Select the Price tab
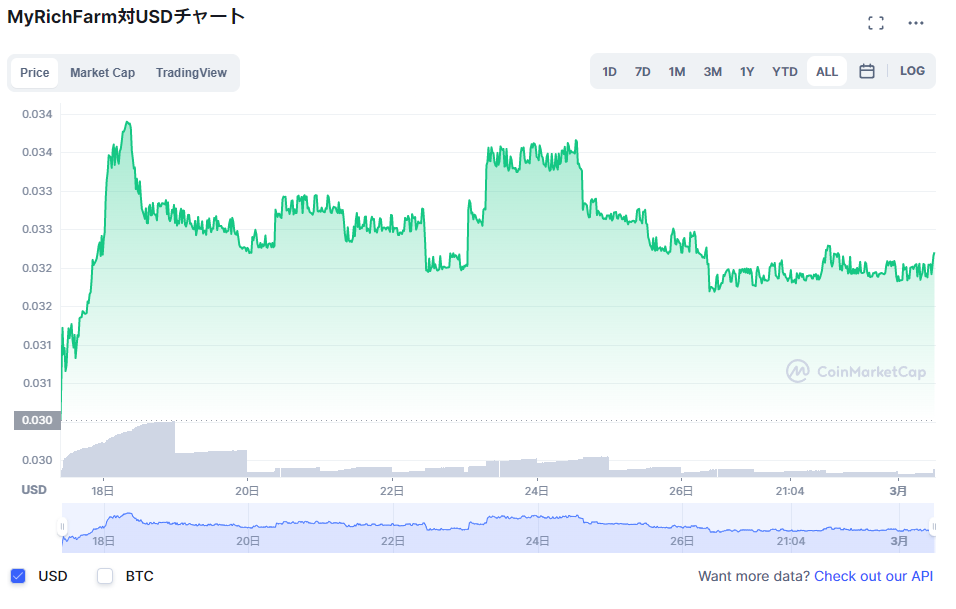Screen dimensions: 956x609 click(35, 73)
